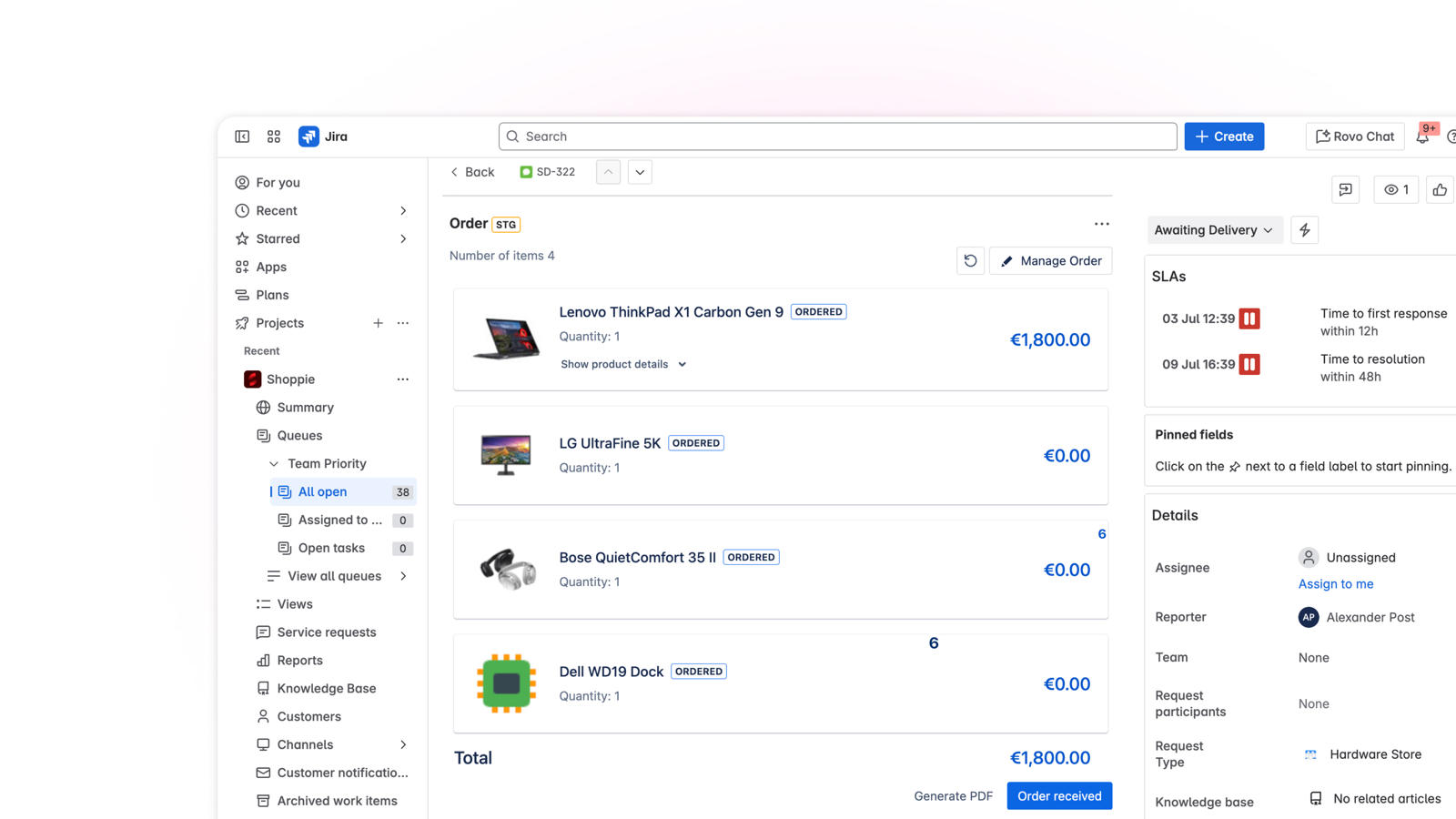Image resolution: width=1456 pixels, height=819 pixels.
Task: Open Rovo Chat
Action: [x=1355, y=136]
